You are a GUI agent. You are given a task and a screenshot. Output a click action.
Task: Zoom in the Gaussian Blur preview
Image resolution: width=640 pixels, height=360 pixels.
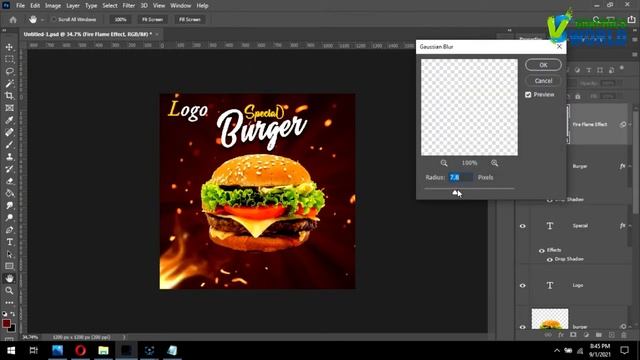(x=495, y=163)
